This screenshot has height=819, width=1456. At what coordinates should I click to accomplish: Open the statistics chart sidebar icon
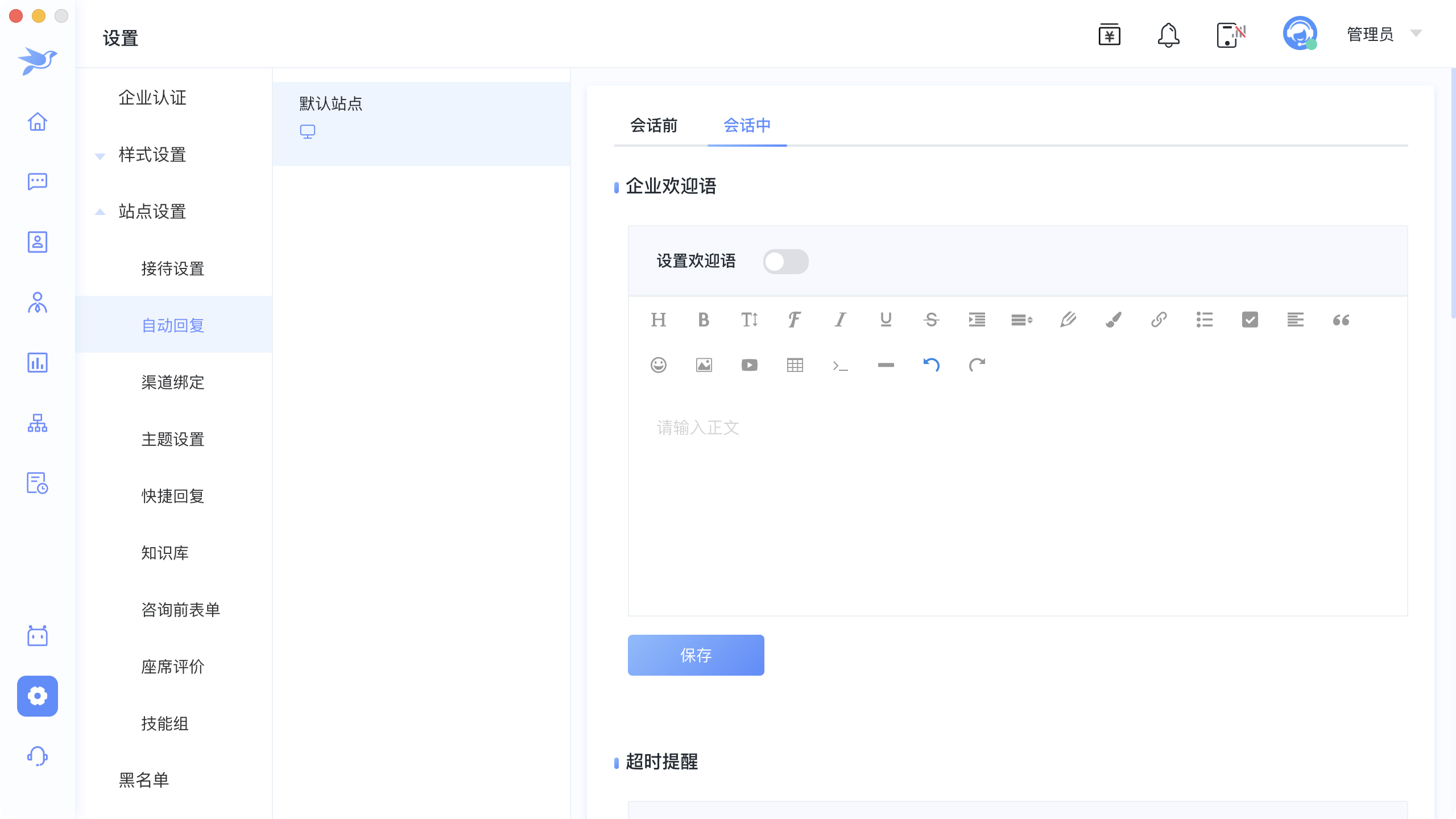point(38,362)
